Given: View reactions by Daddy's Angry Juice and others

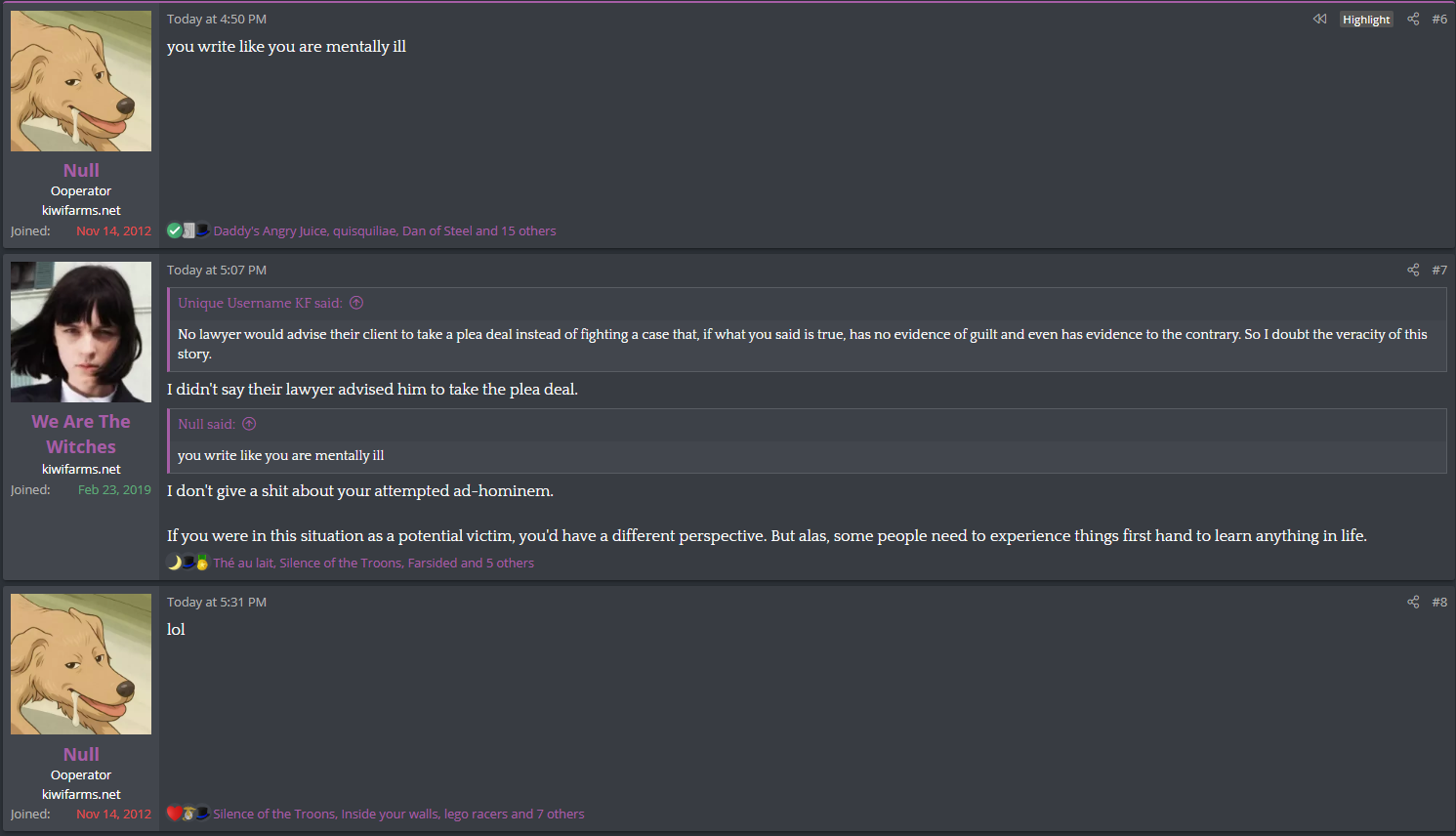Looking at the screenshot, I should point(385,230).
